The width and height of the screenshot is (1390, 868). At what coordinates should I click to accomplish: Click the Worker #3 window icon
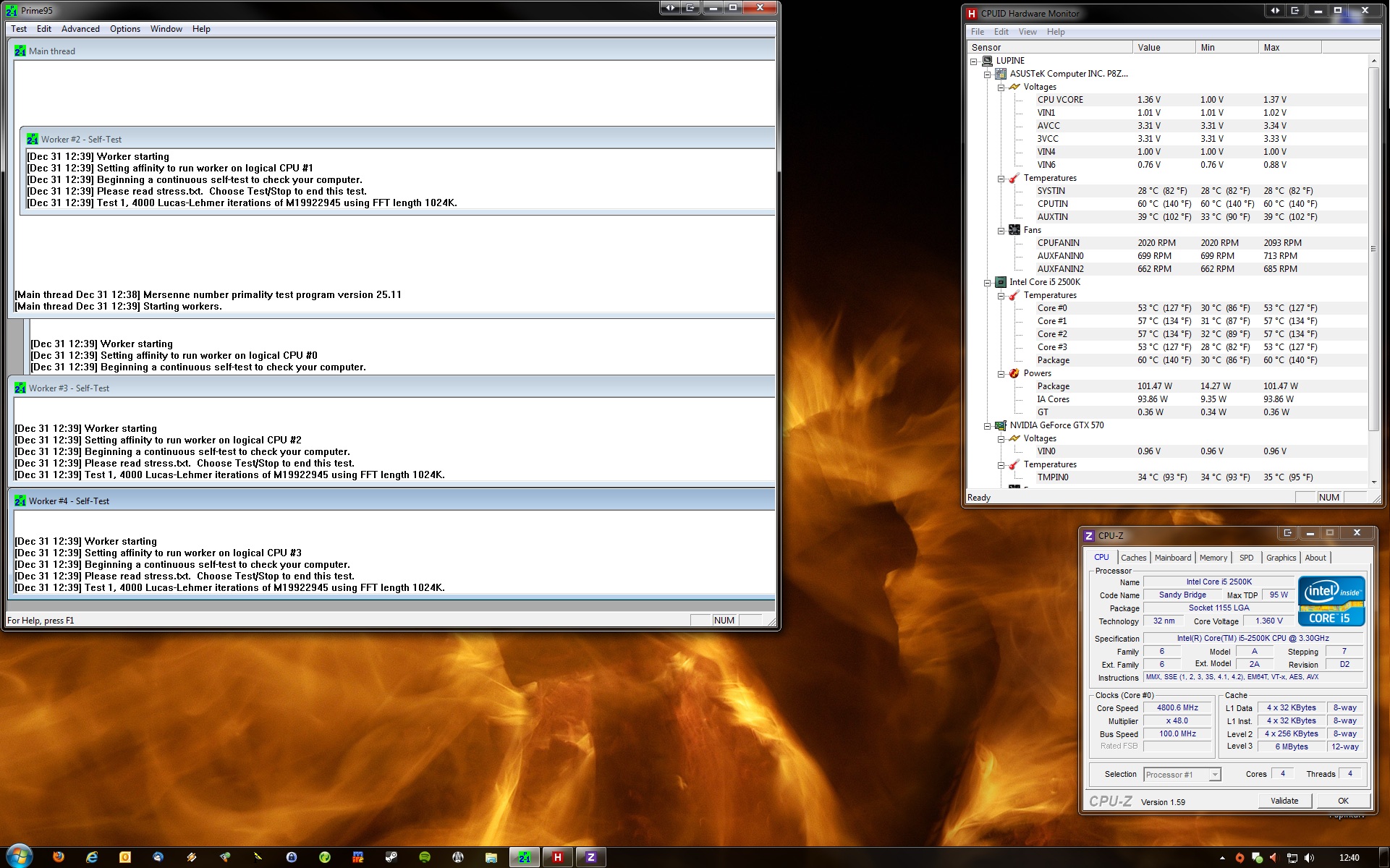(20, 388)
